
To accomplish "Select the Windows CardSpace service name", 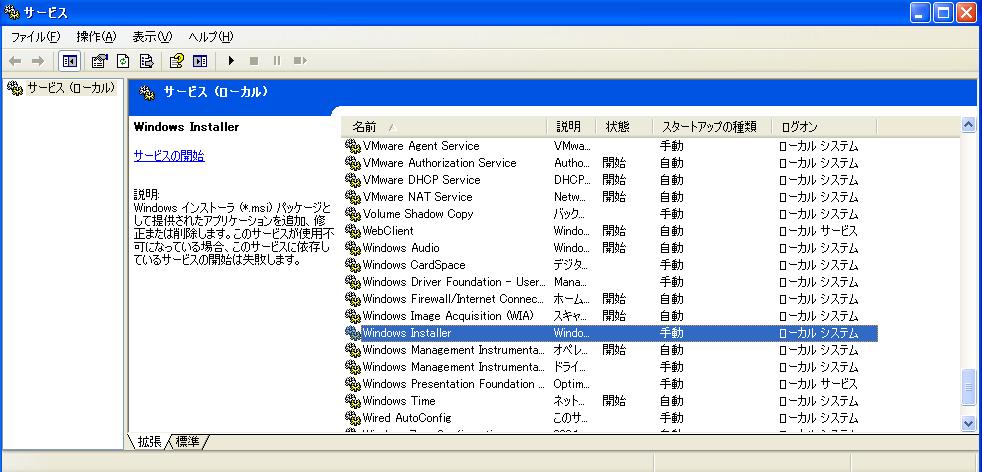I will (414, 265).
